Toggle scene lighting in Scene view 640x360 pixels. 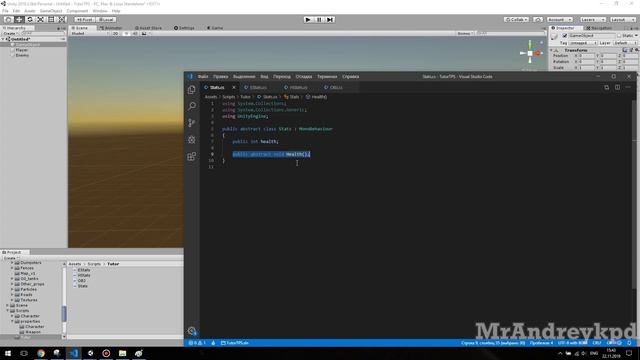pyautogui.click(x=126, y=33)
